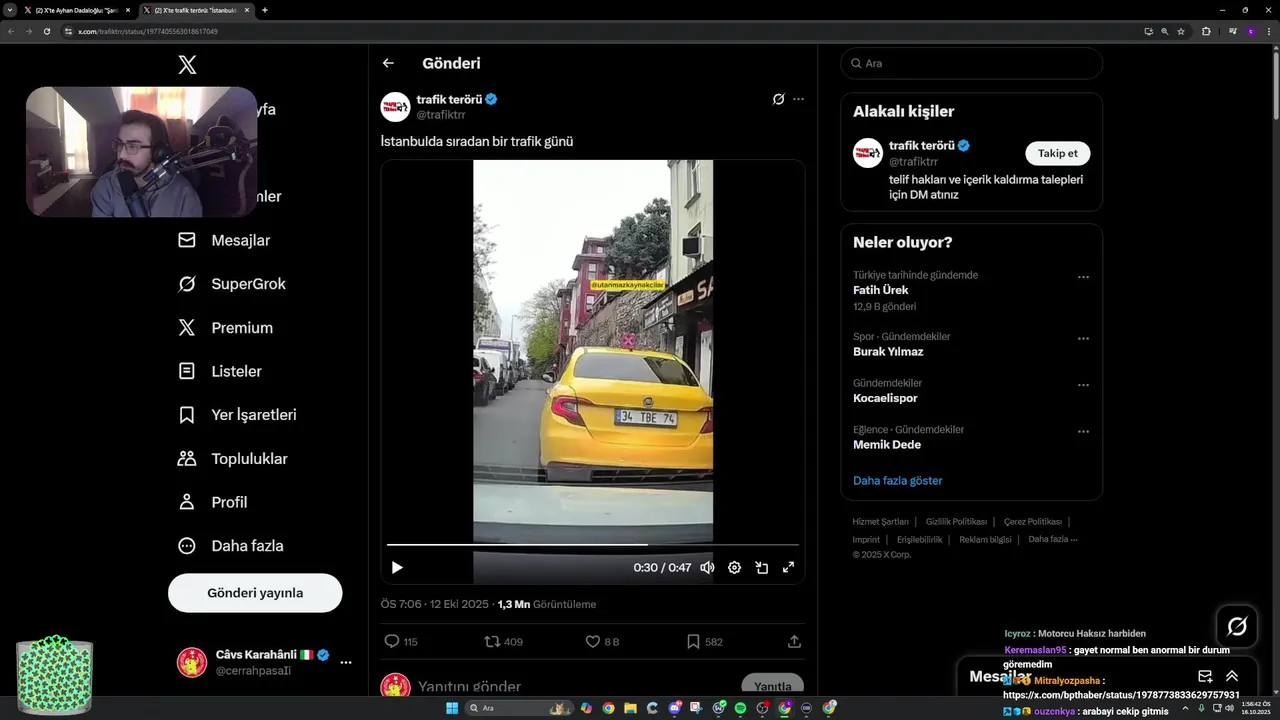This screenshot has width=1280, height=720.
Task: Expand footer Daha fazla links
Action: click(x=1052, y=539)
